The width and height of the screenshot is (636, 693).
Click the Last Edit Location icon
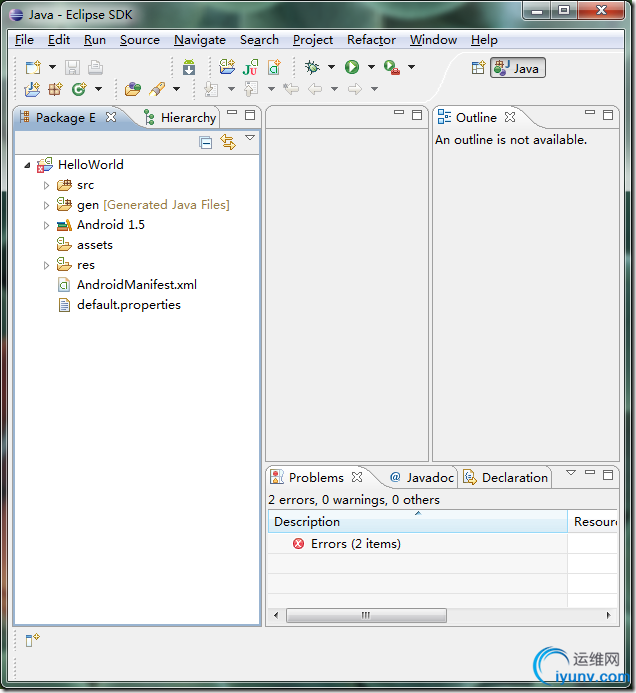(x=291, y=89)
